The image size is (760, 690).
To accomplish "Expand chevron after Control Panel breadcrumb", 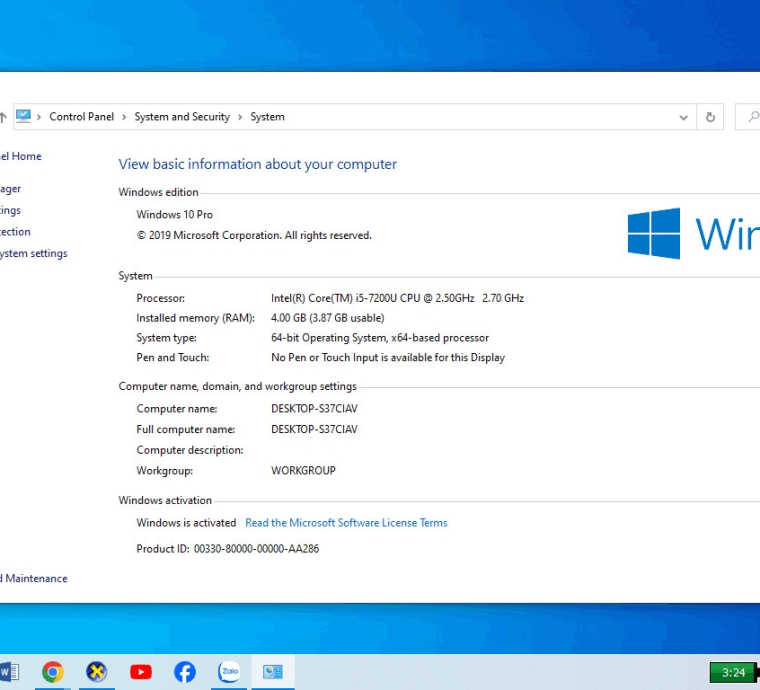I will tap(124, 117).
